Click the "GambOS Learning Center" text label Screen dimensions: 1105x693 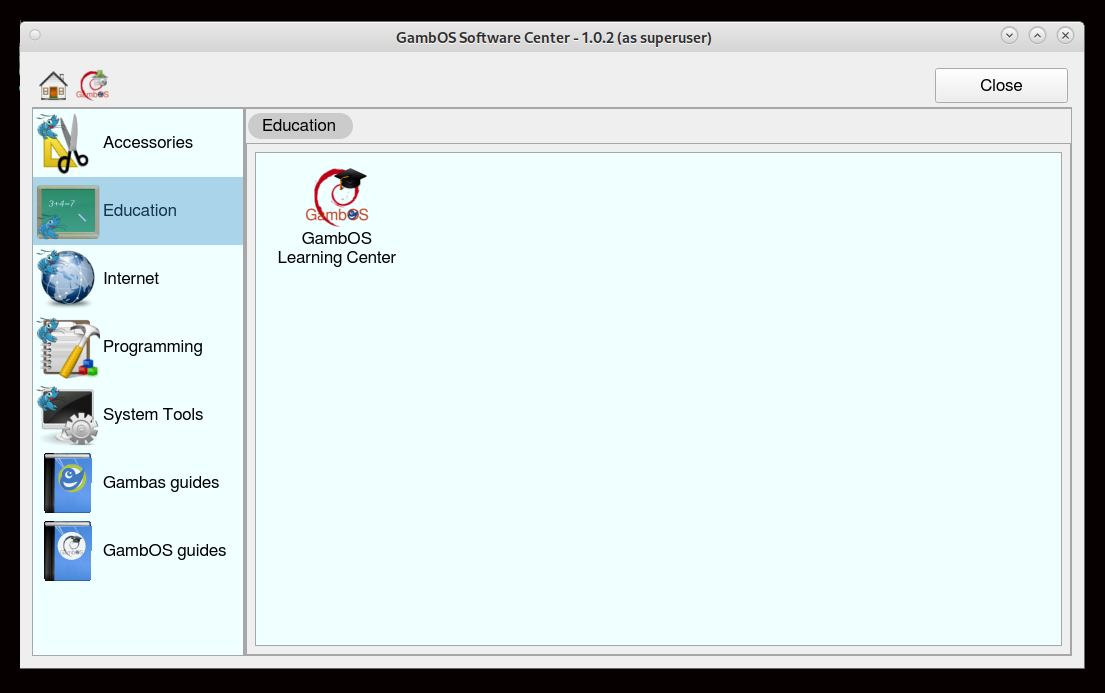337,249
